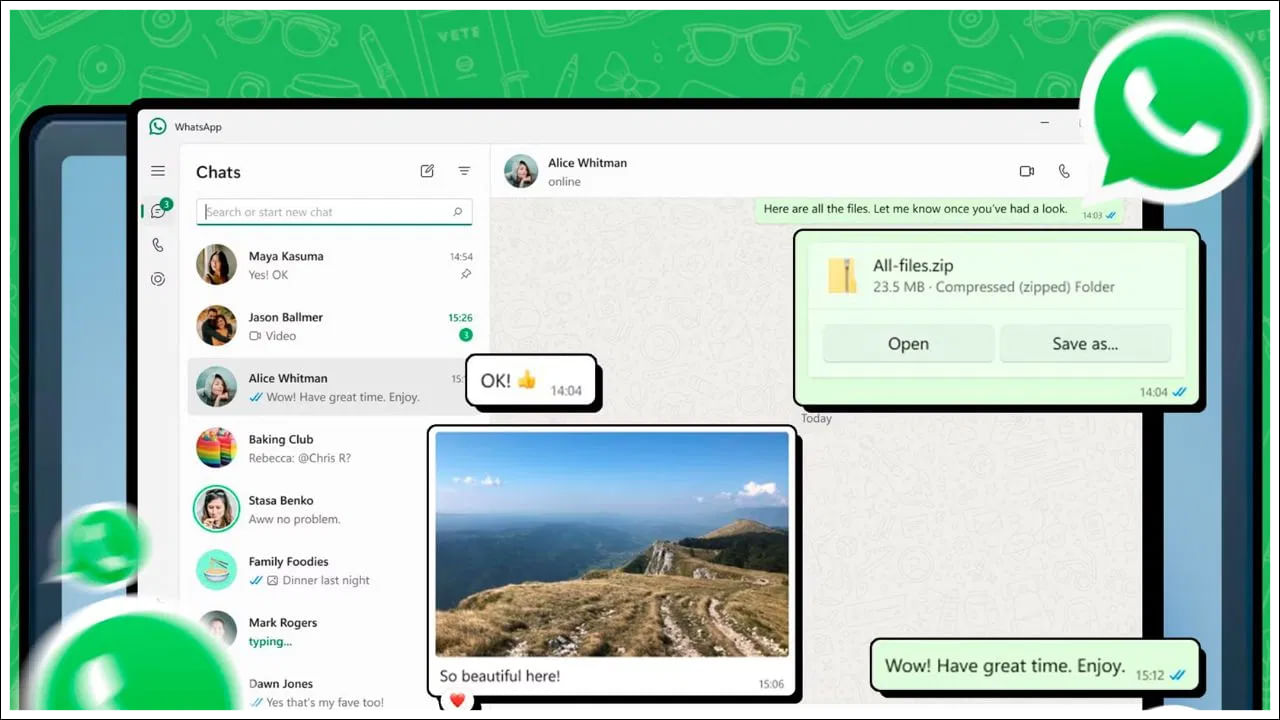The width and height of the screenshot is (1280, 720).
Task: Click the zip file icon on All-files.zip
Action: (x=842, y=275)
